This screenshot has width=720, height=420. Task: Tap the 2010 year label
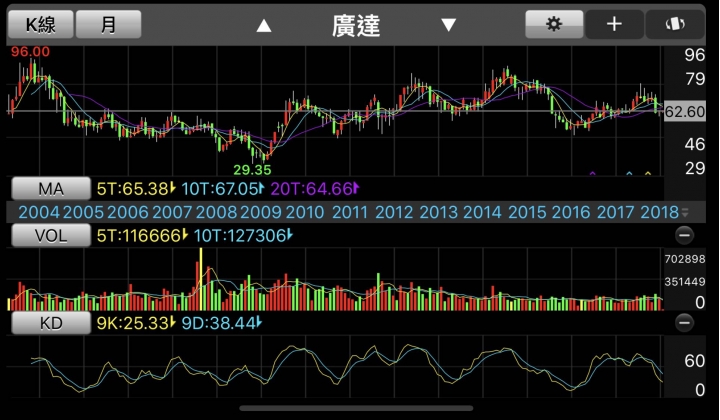pos(305,213)
